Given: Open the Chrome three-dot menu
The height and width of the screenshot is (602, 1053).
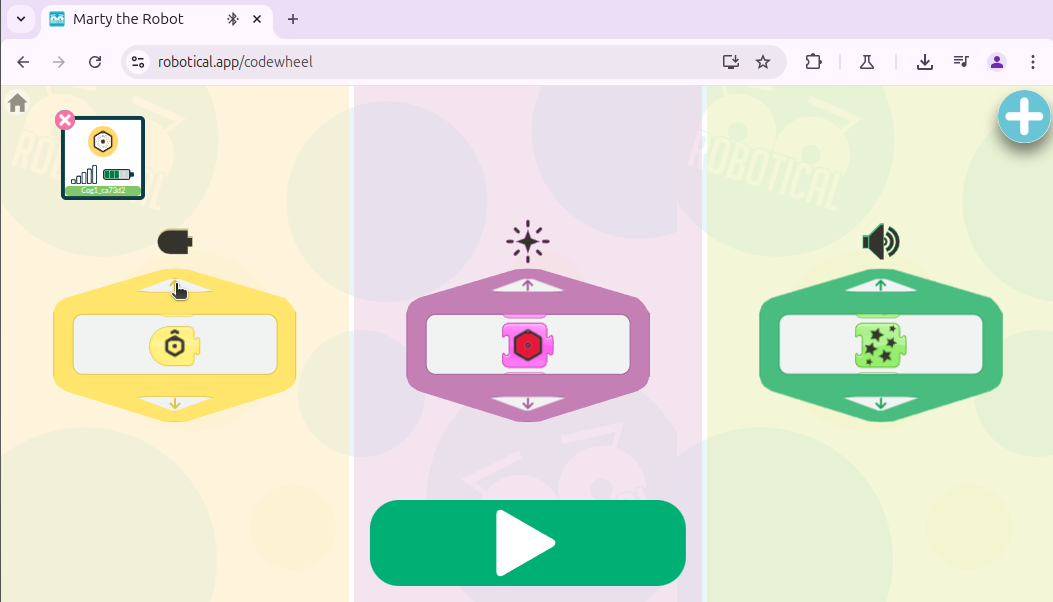Looking at the screenshot, I should coord(1033,61).
